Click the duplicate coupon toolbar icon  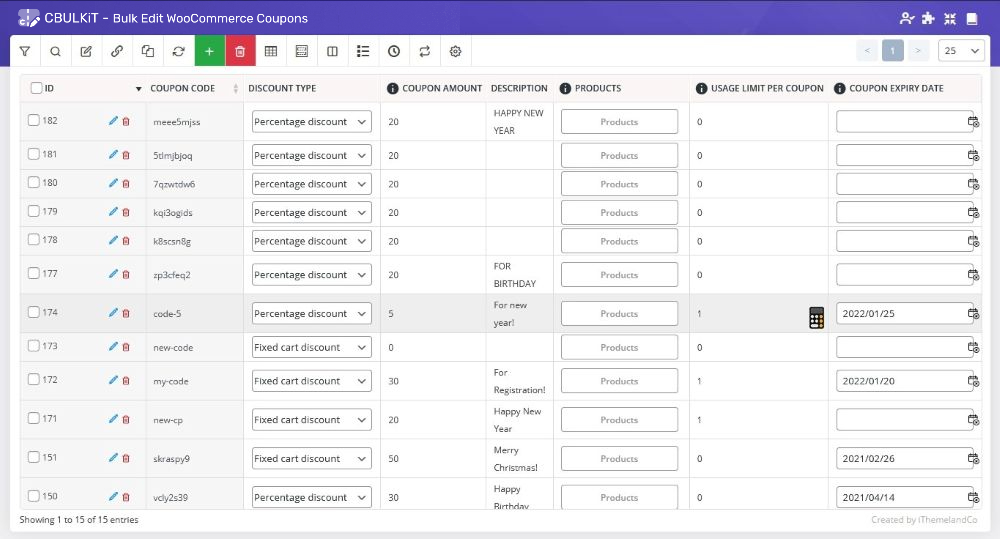[148, 51]
